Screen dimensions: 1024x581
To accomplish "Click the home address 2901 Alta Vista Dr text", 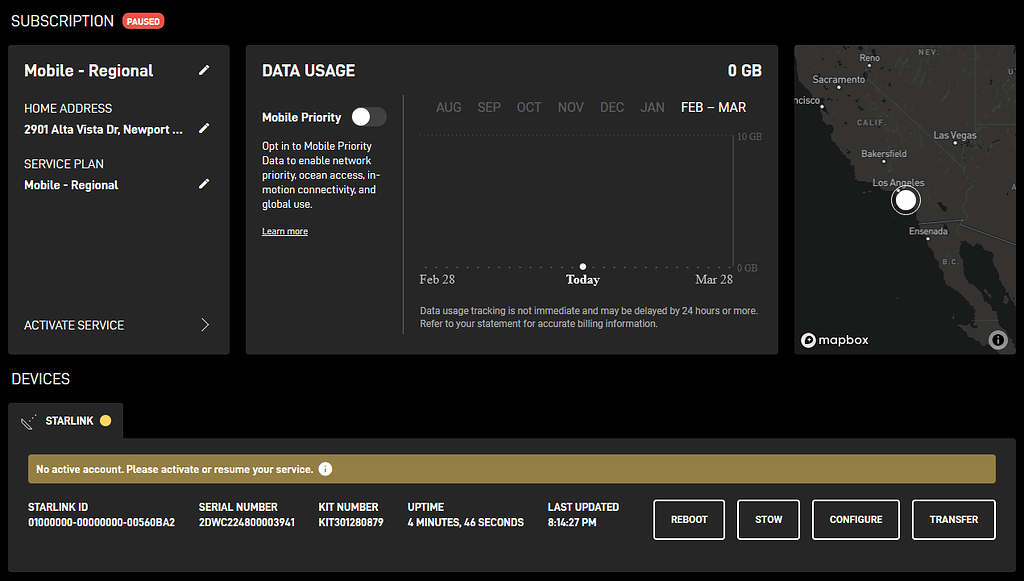I will pos(103,129).
